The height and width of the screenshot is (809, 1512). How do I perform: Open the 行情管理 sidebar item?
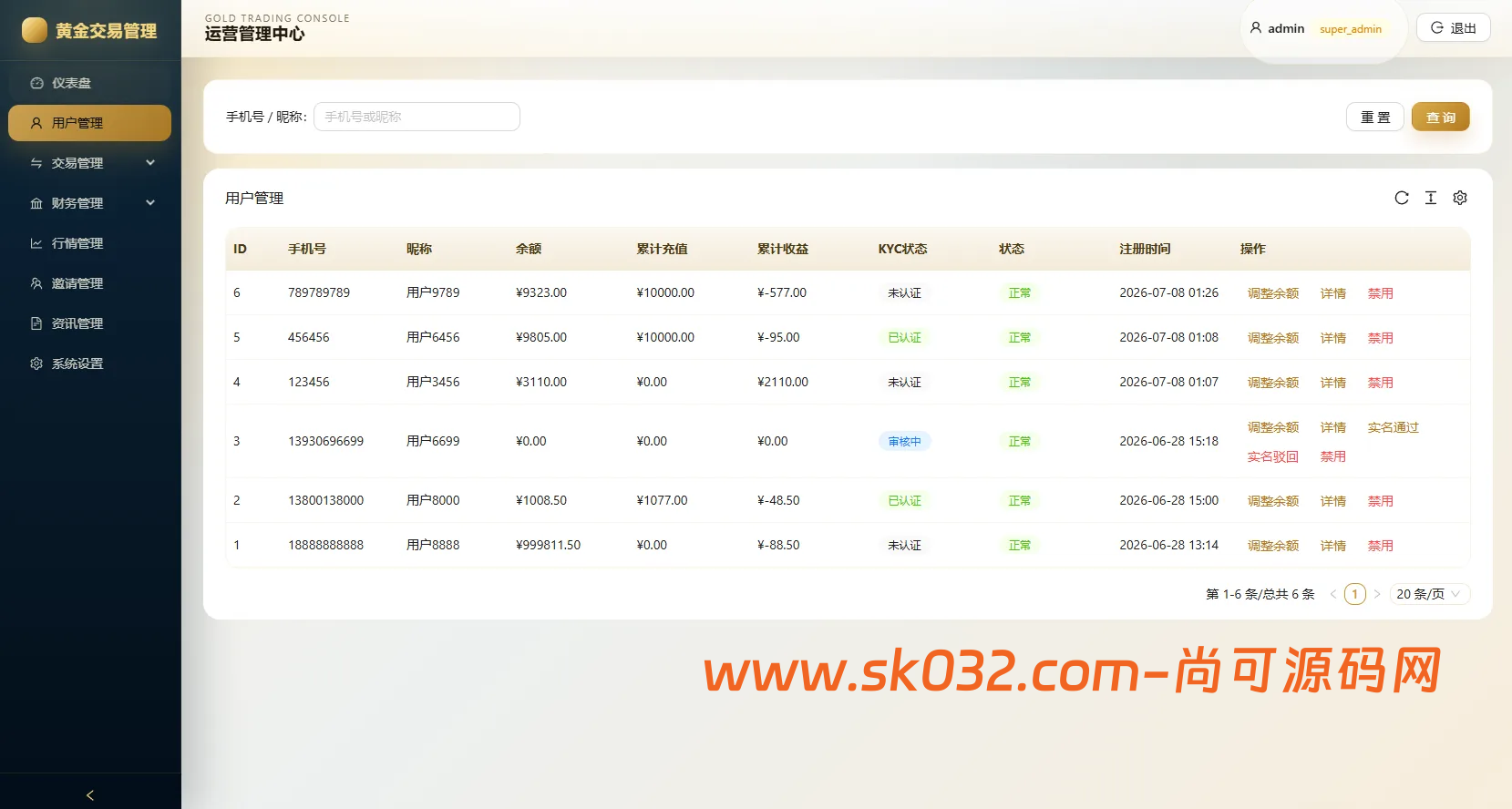tap(89, 243)
